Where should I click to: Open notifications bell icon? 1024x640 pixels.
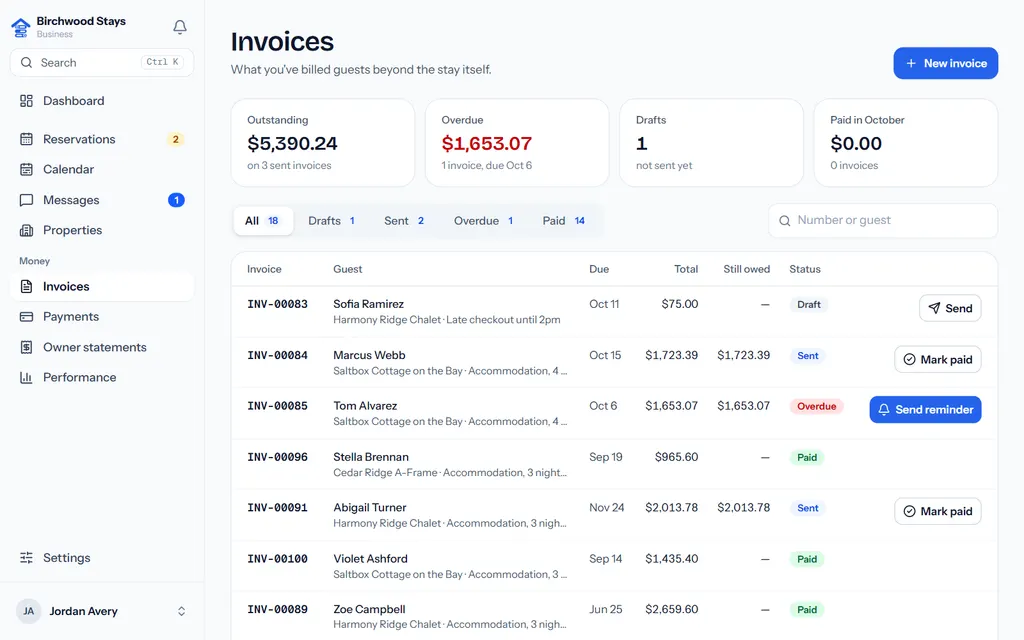[180, 27]
